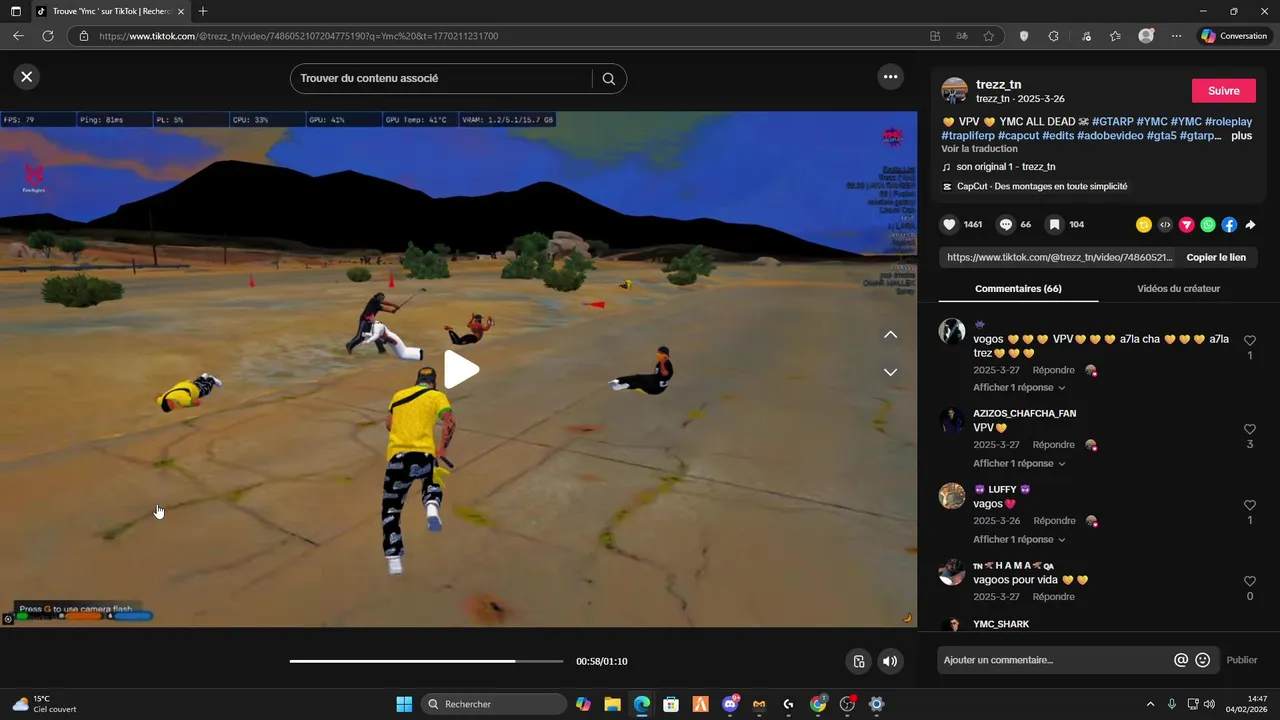Close the TikTok browser tab
This screenshot has width=1280, height=720.
click(x=181, y=11)
